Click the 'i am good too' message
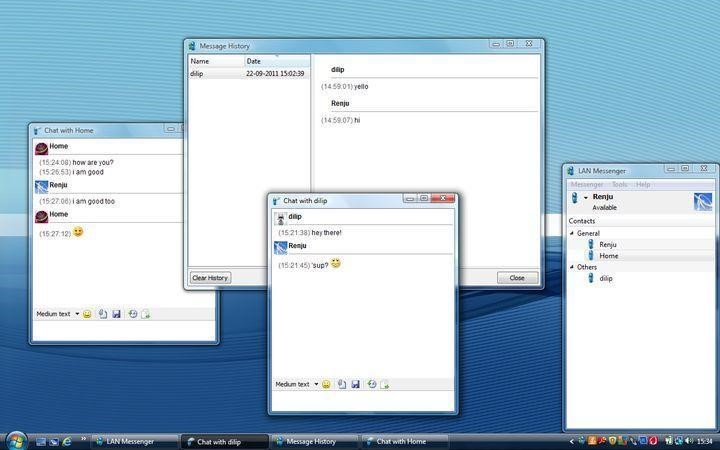Viewport: 720px width, 450px height. coord(94,201)
